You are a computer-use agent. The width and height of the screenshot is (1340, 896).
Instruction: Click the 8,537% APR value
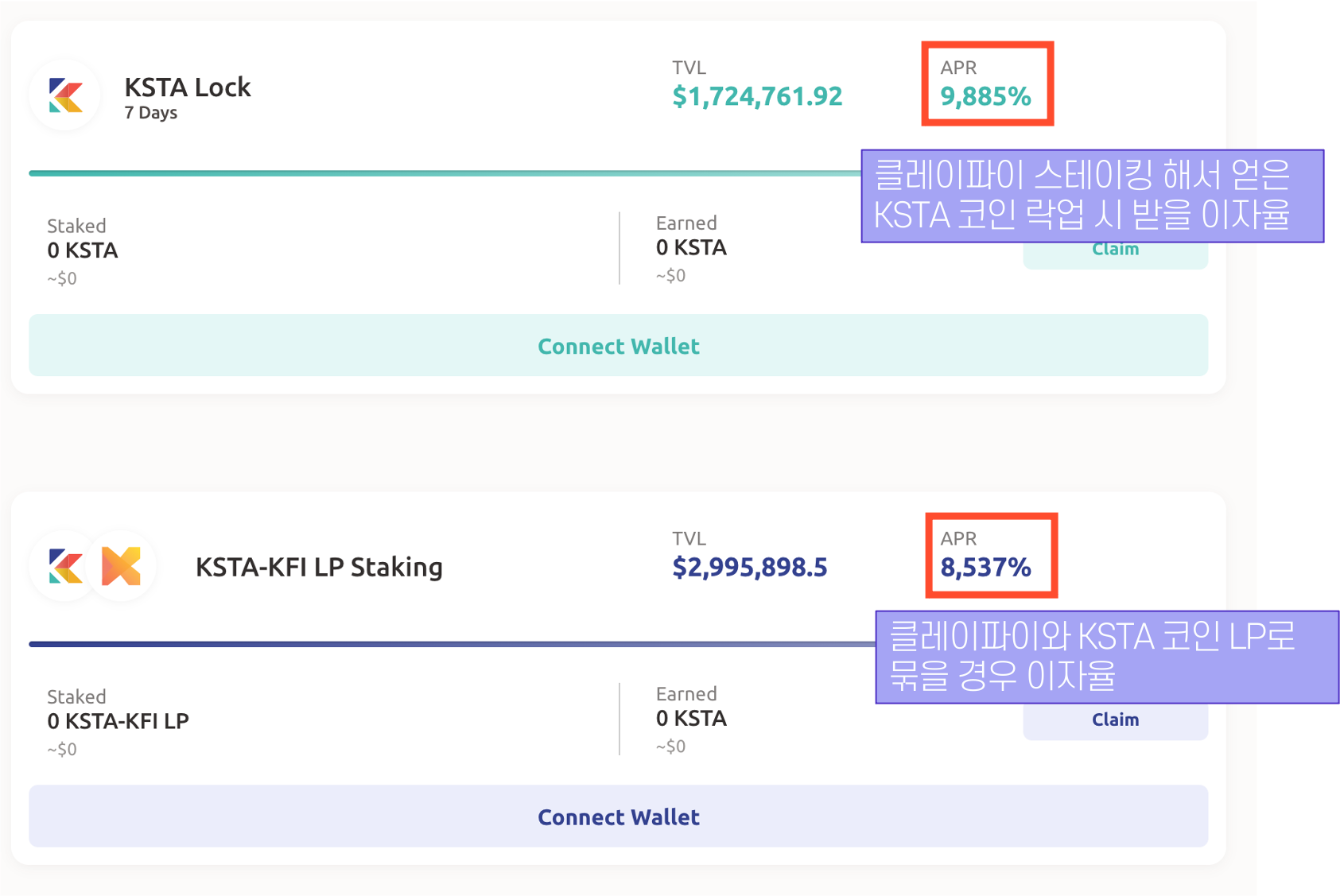click(985, 568)
